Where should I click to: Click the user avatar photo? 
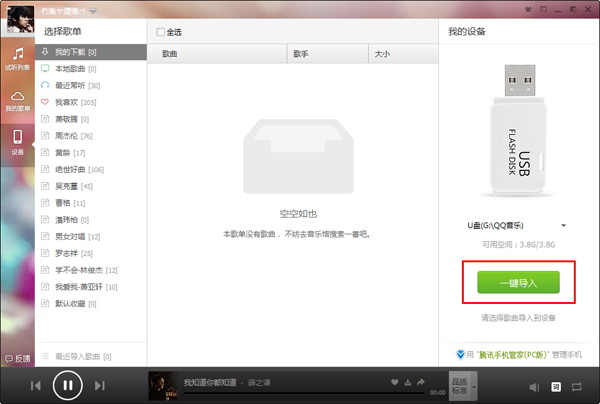[x=20, y=19]
